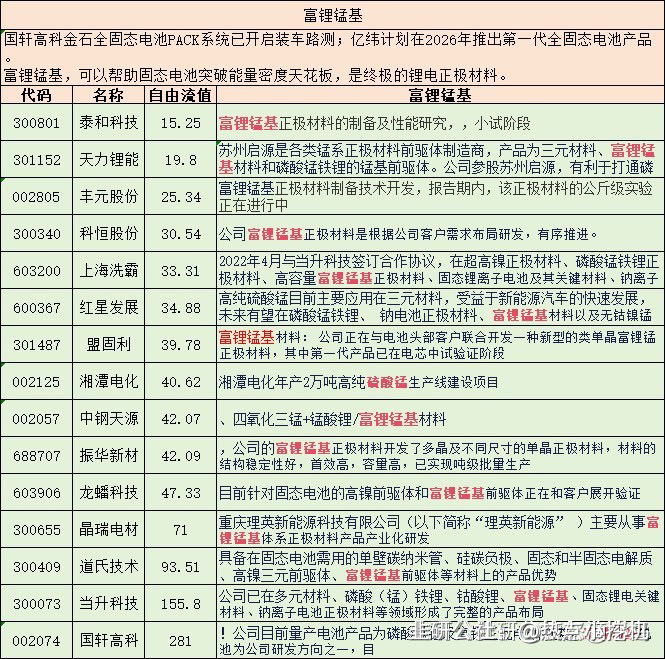Image resolution: width=665 pixels, height=659 pixels.
Task: Click the 科恒股份 description about 客户需求布局研发
Action: click(x=440, y=234)
